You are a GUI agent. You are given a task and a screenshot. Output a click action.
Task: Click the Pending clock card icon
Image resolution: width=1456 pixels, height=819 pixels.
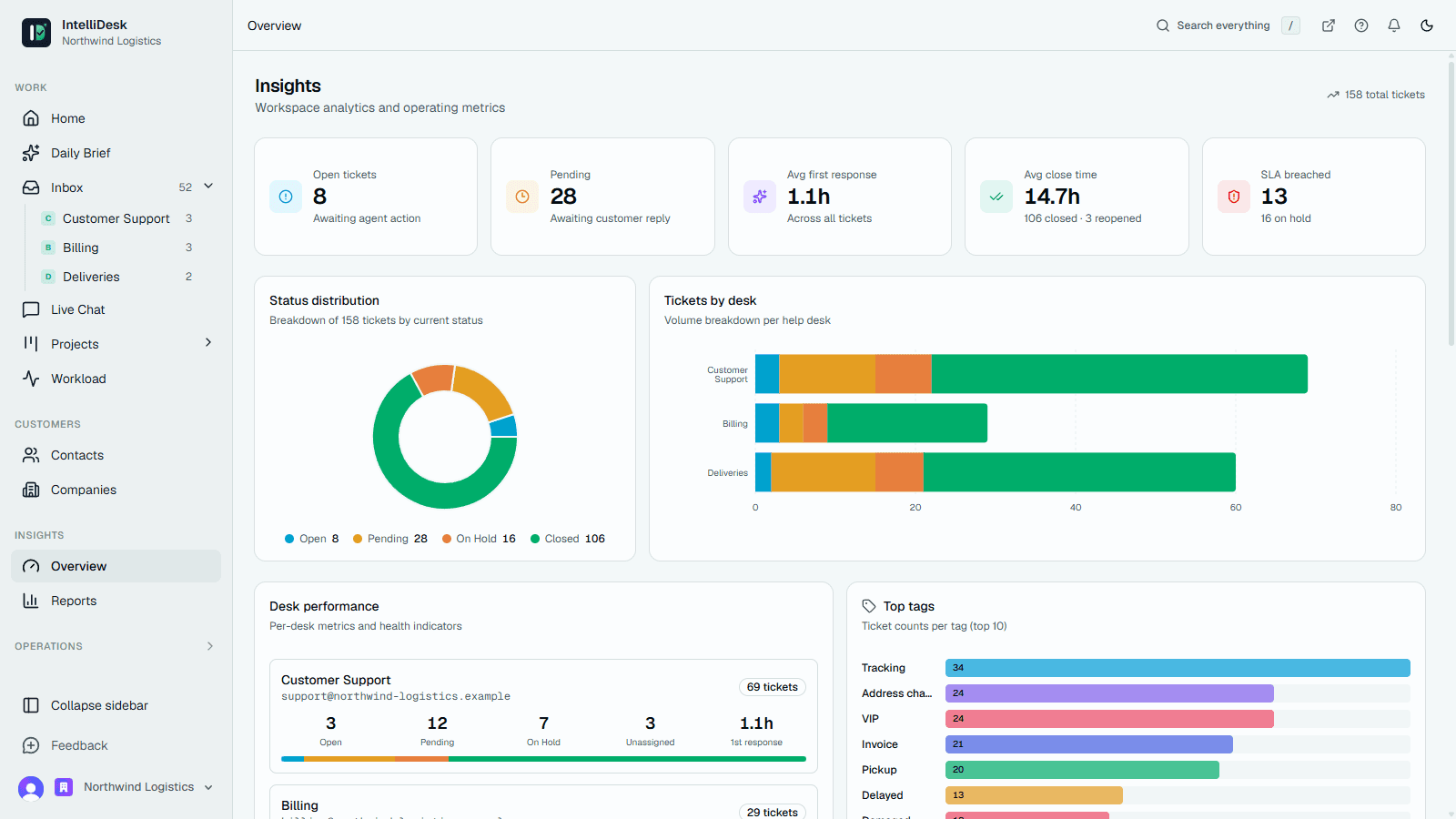click(522, 197)
